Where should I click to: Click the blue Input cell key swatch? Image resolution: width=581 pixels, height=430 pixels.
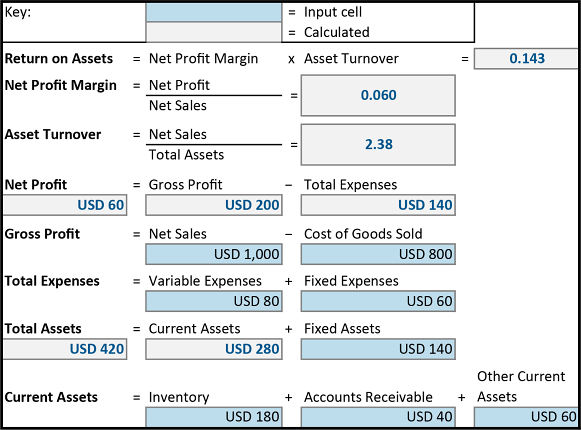(x=214, y=12)
